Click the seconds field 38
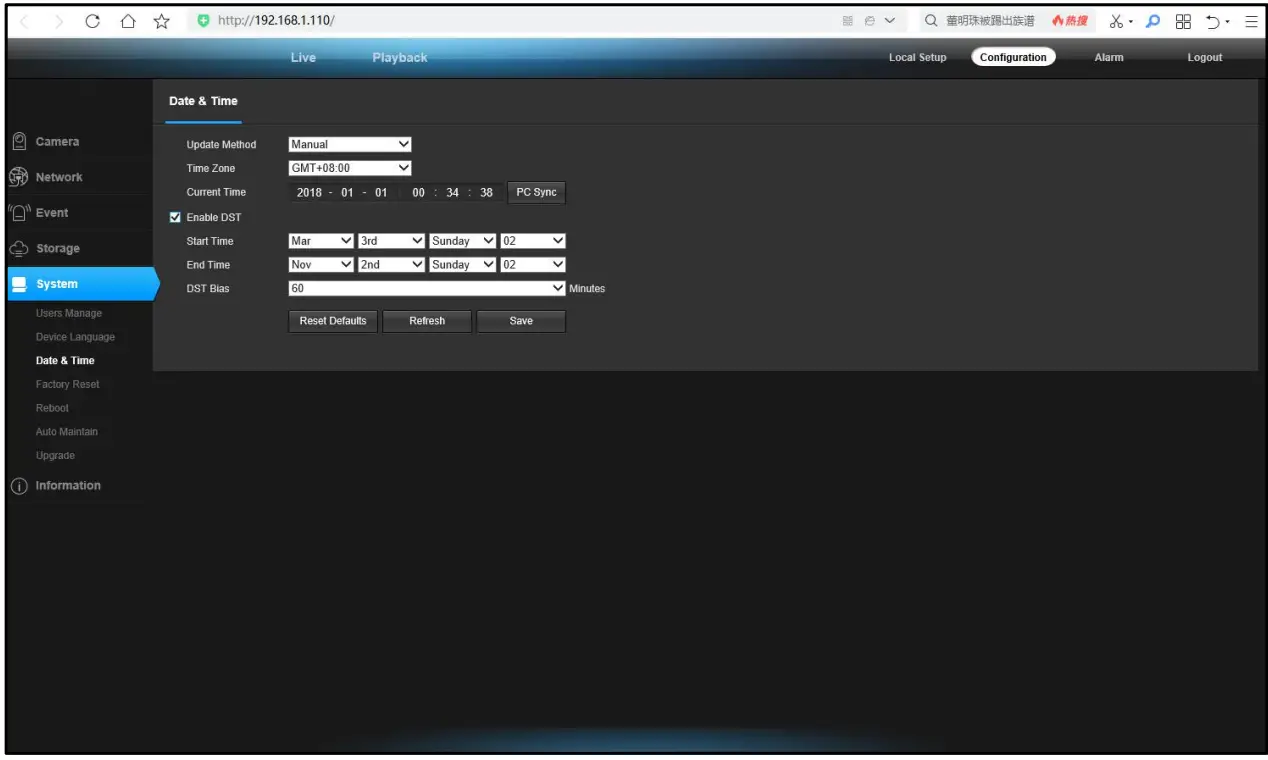1268x760 pixels. coord(486,193)
